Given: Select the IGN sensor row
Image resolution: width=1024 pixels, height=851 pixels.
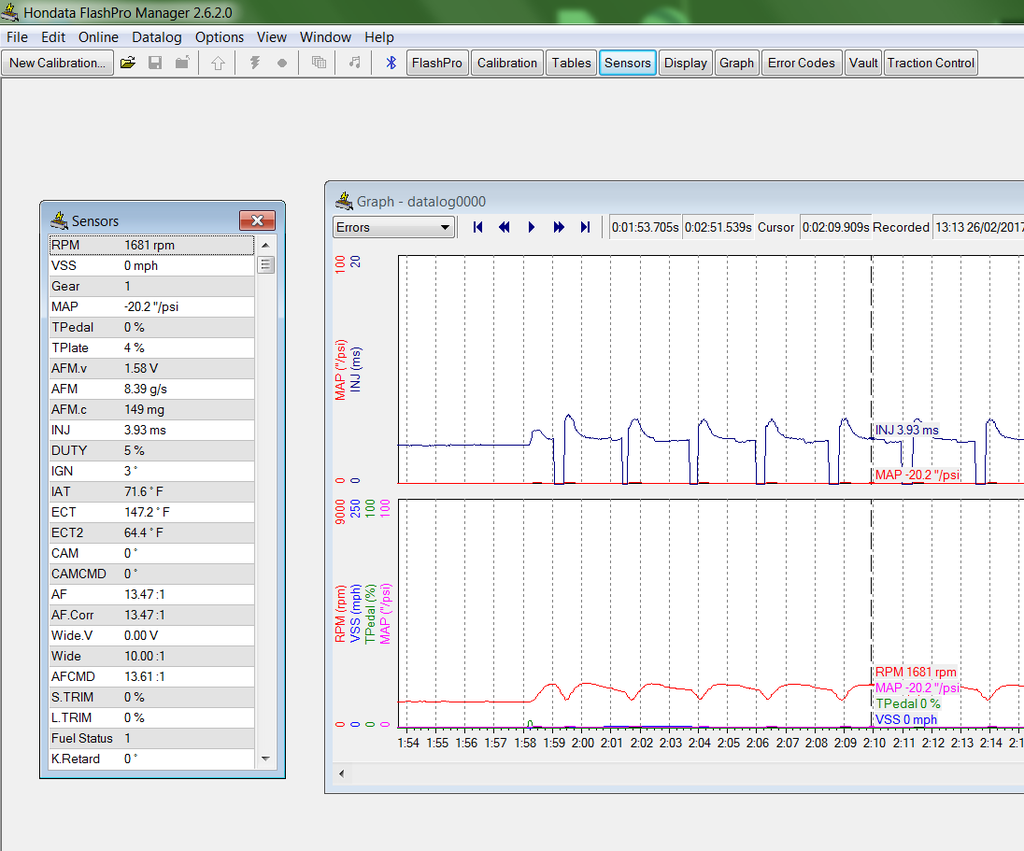Looking at the screenshot, I should pyautogui.click(x=152, y=471).
